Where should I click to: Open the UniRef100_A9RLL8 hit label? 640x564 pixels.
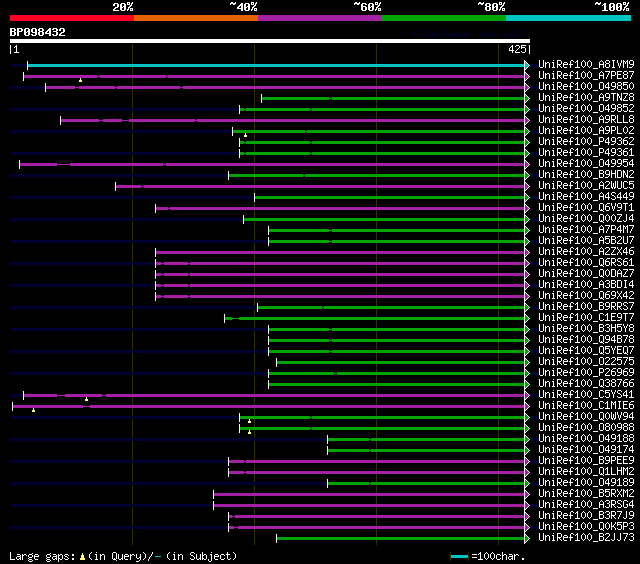click(x=586, y=120)
